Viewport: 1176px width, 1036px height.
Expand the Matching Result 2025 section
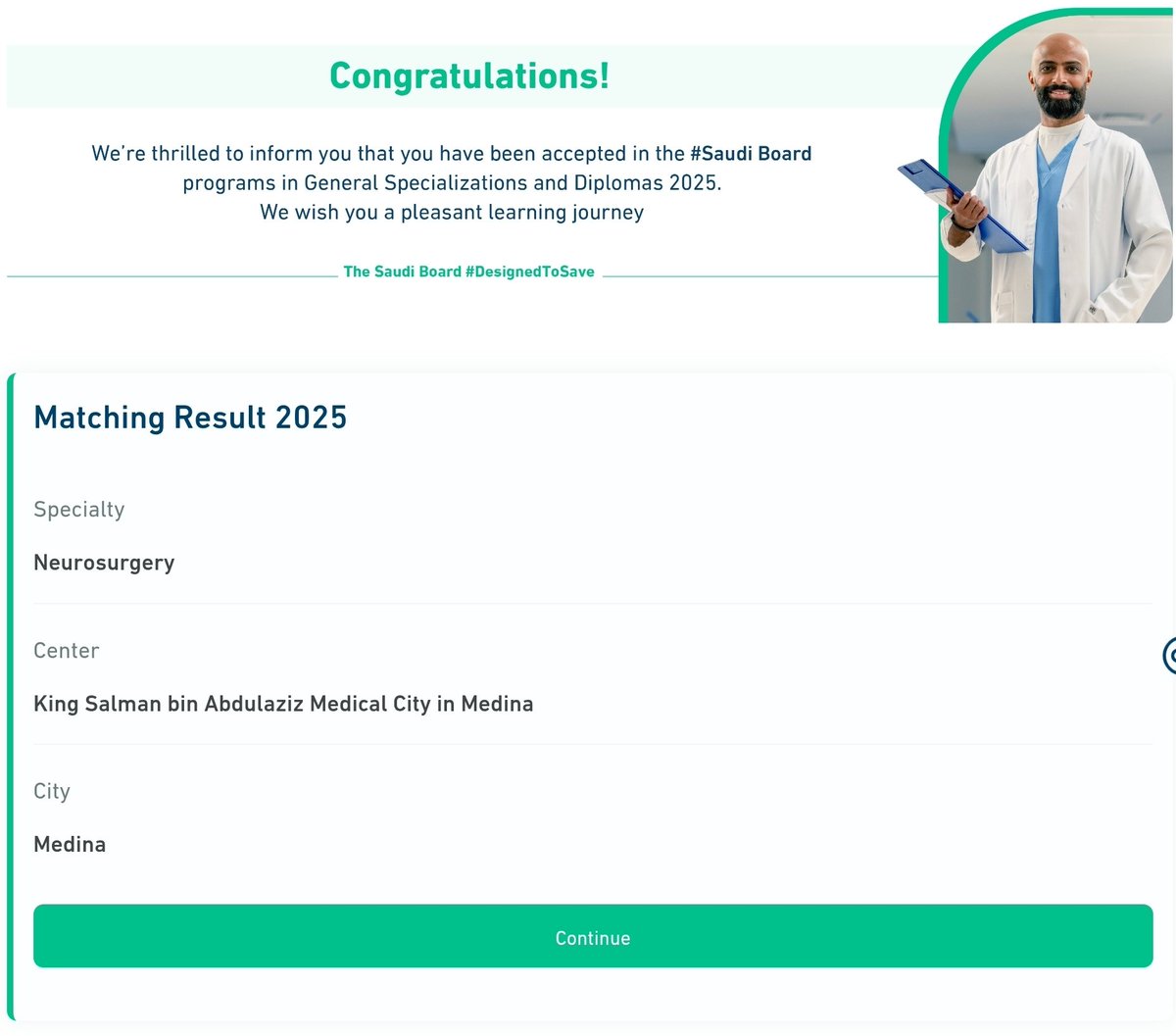pyautogui.click(x=190, y=418)
